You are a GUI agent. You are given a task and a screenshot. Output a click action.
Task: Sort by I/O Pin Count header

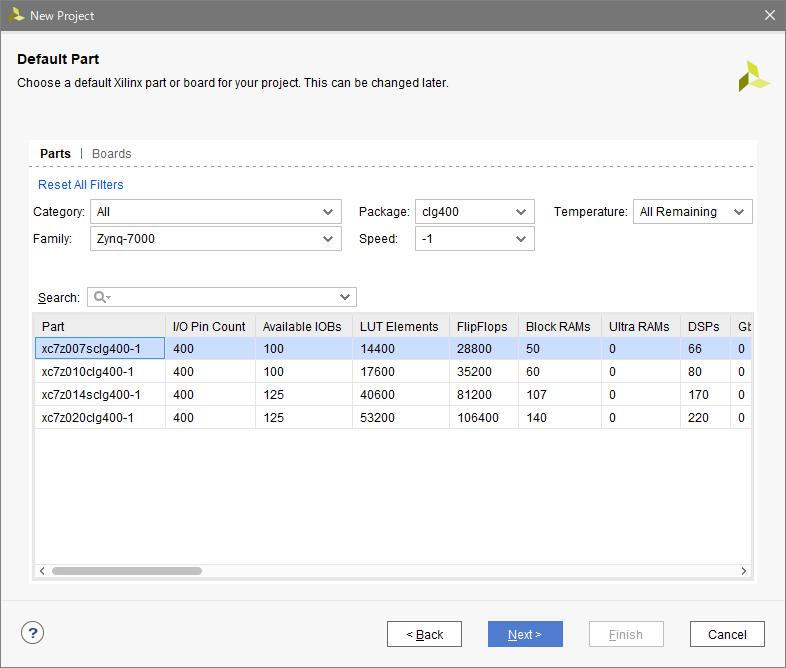pos(211,326)
